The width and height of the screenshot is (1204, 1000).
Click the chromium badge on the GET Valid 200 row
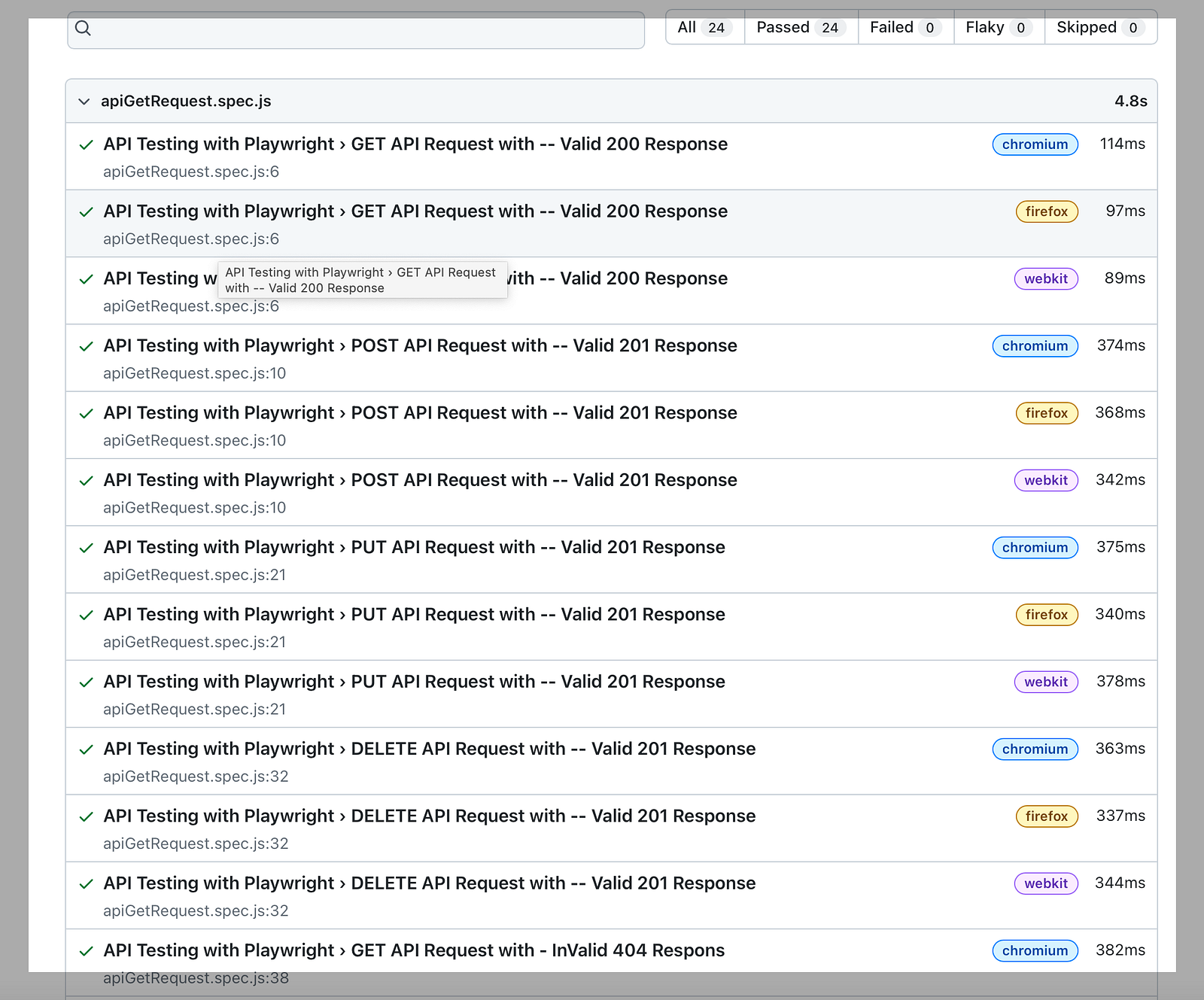[1035, 144]
